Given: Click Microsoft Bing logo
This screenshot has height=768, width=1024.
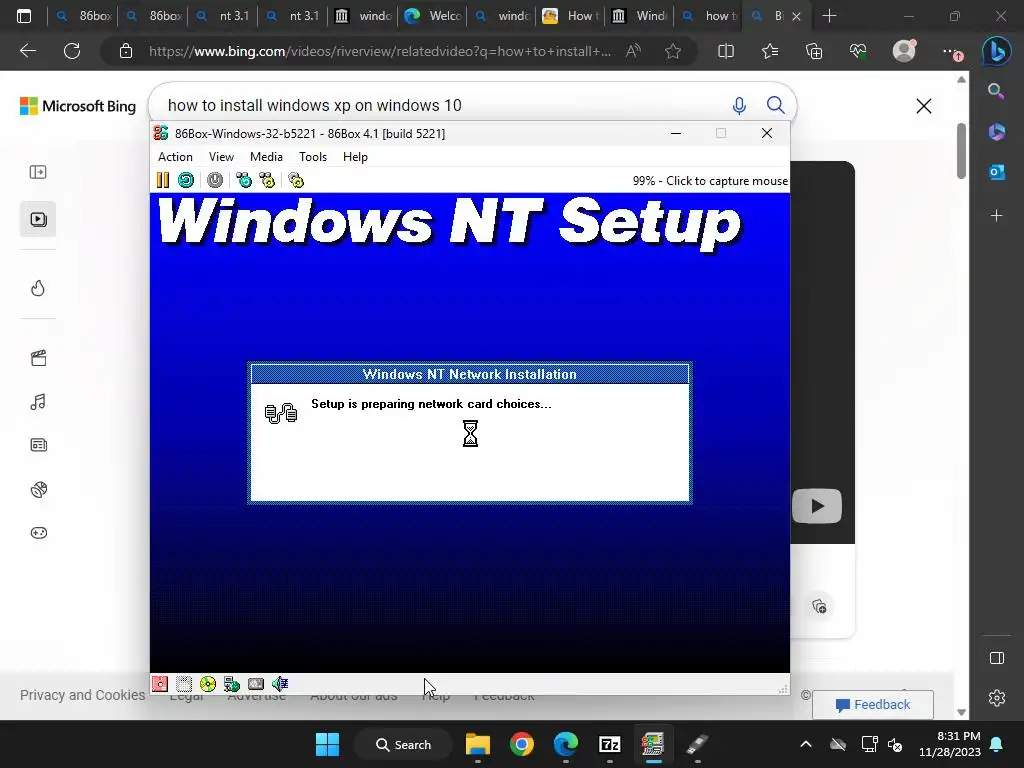Looking at the screenshot, I should (78, 106).
